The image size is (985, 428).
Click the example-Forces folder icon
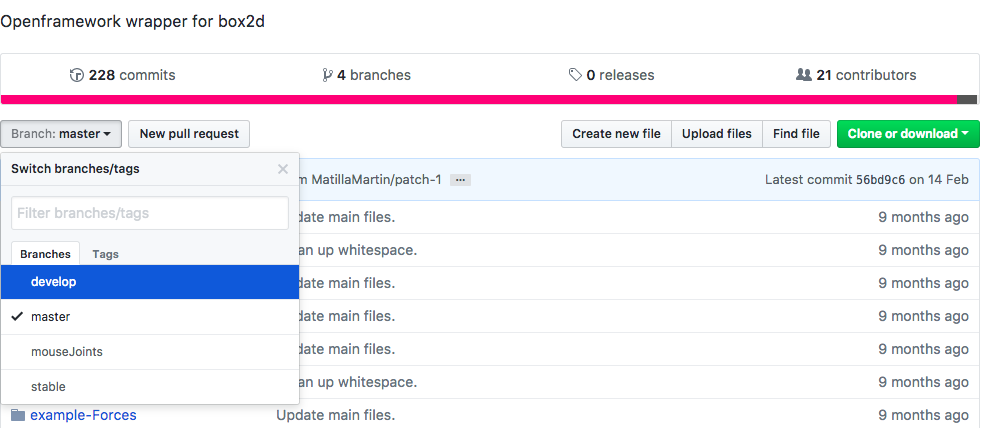pyautogui.click(x=18, y=415)
